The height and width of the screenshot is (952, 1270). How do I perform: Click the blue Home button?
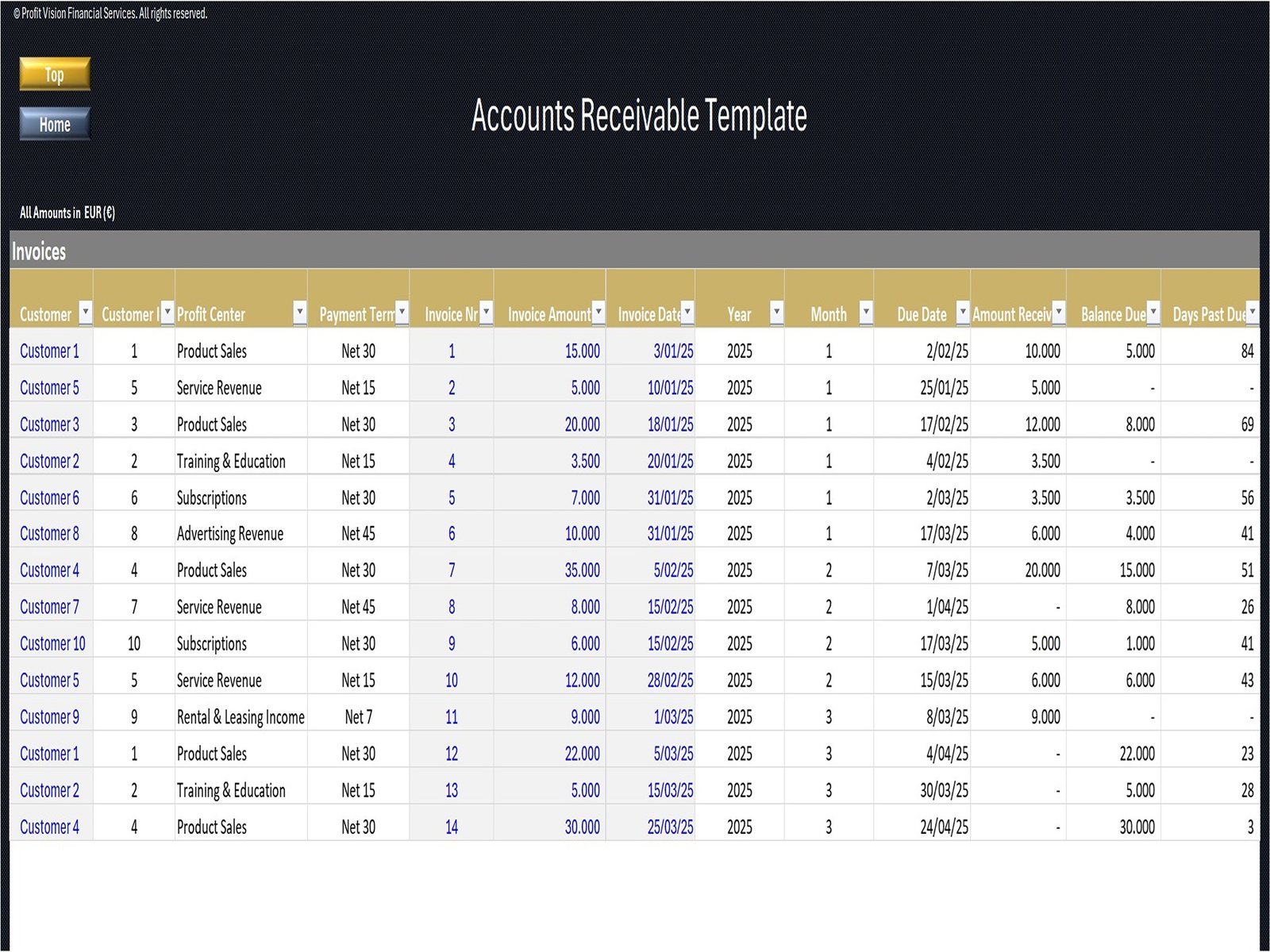tap(54, 125)
